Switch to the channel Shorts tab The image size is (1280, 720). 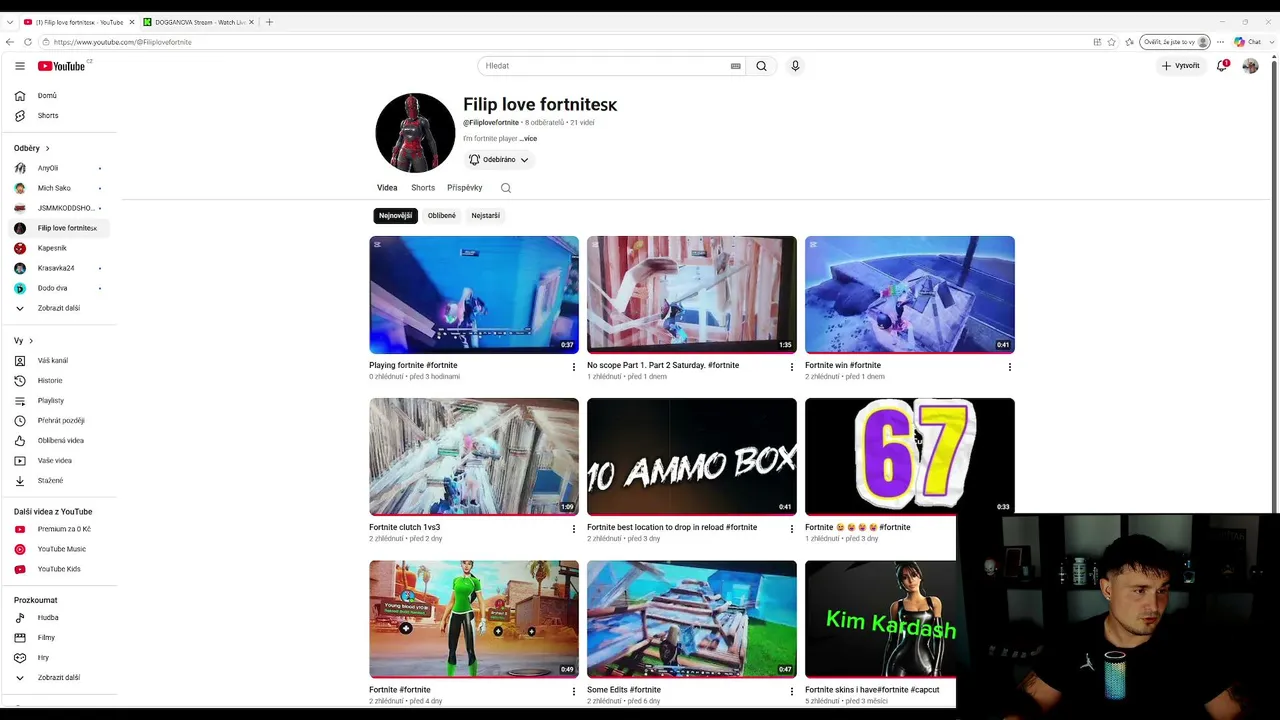pos(423,188)
